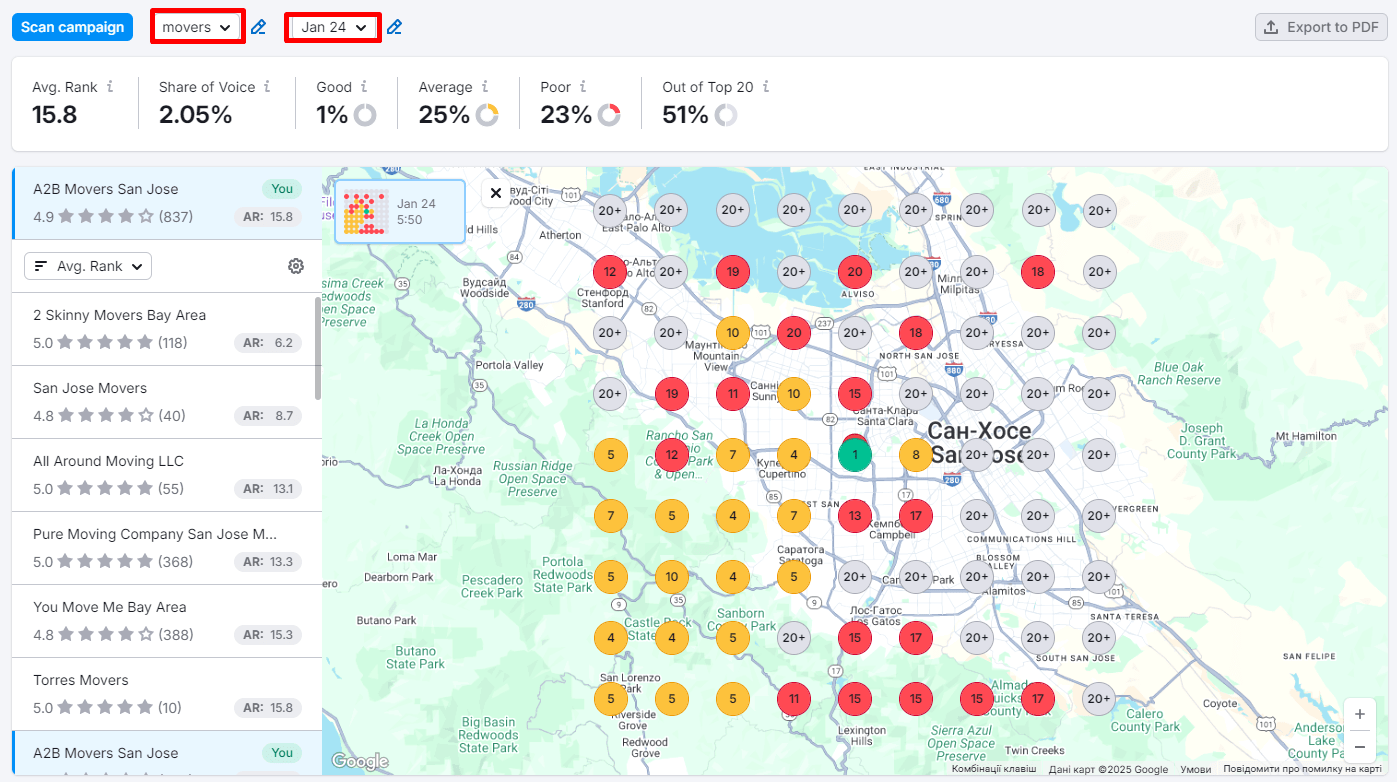Open the Avg. Rank sort dropdown
1397x782 pixels.
click(x=87, y=266)
